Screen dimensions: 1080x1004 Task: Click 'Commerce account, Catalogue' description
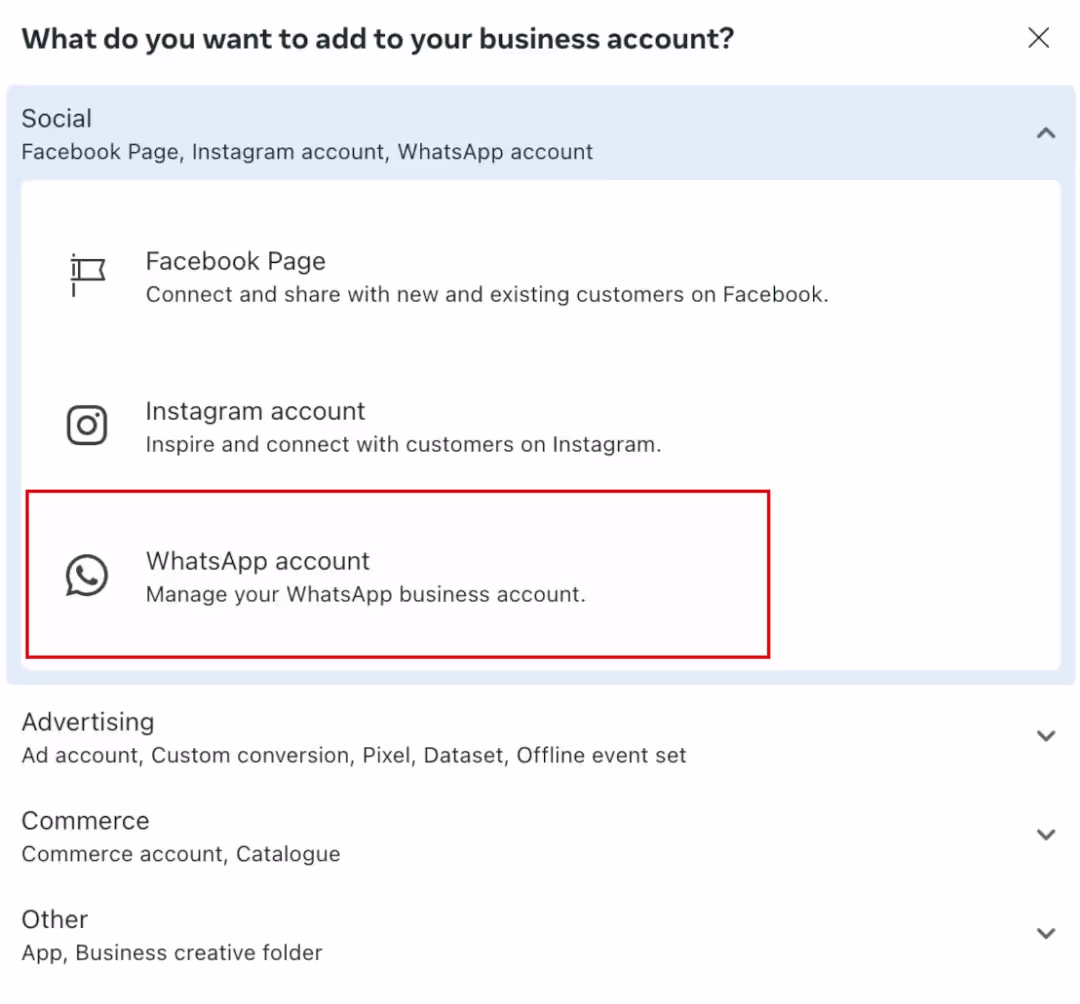click(x=181, y=854)
